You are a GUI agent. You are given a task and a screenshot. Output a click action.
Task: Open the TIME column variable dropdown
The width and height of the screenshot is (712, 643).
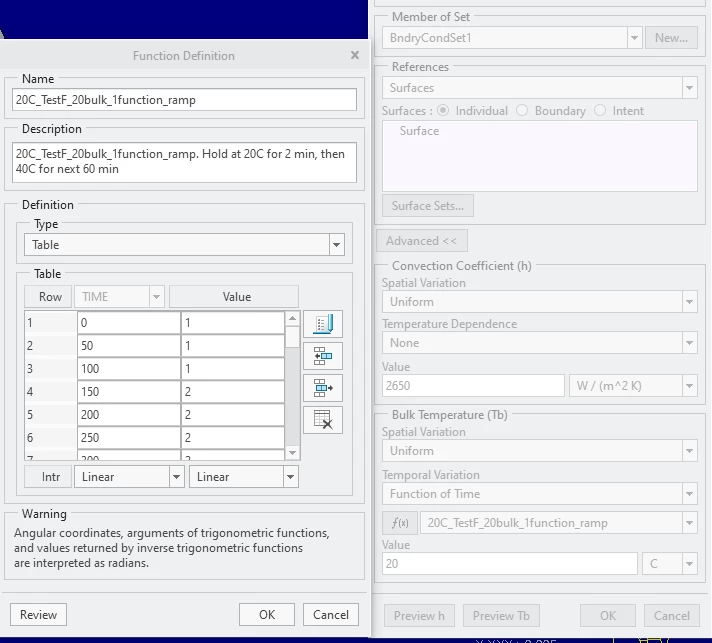[x=156, y=297]
